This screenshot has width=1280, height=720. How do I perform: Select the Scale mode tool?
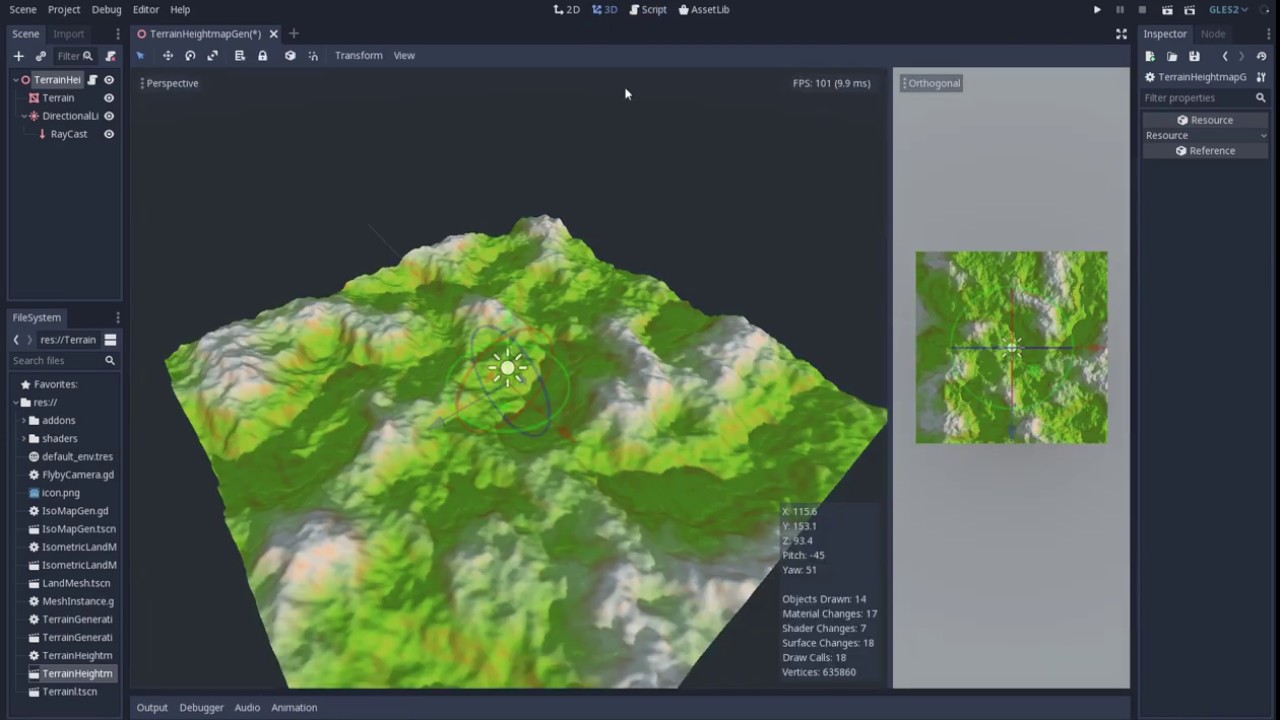tap(212, 56)
